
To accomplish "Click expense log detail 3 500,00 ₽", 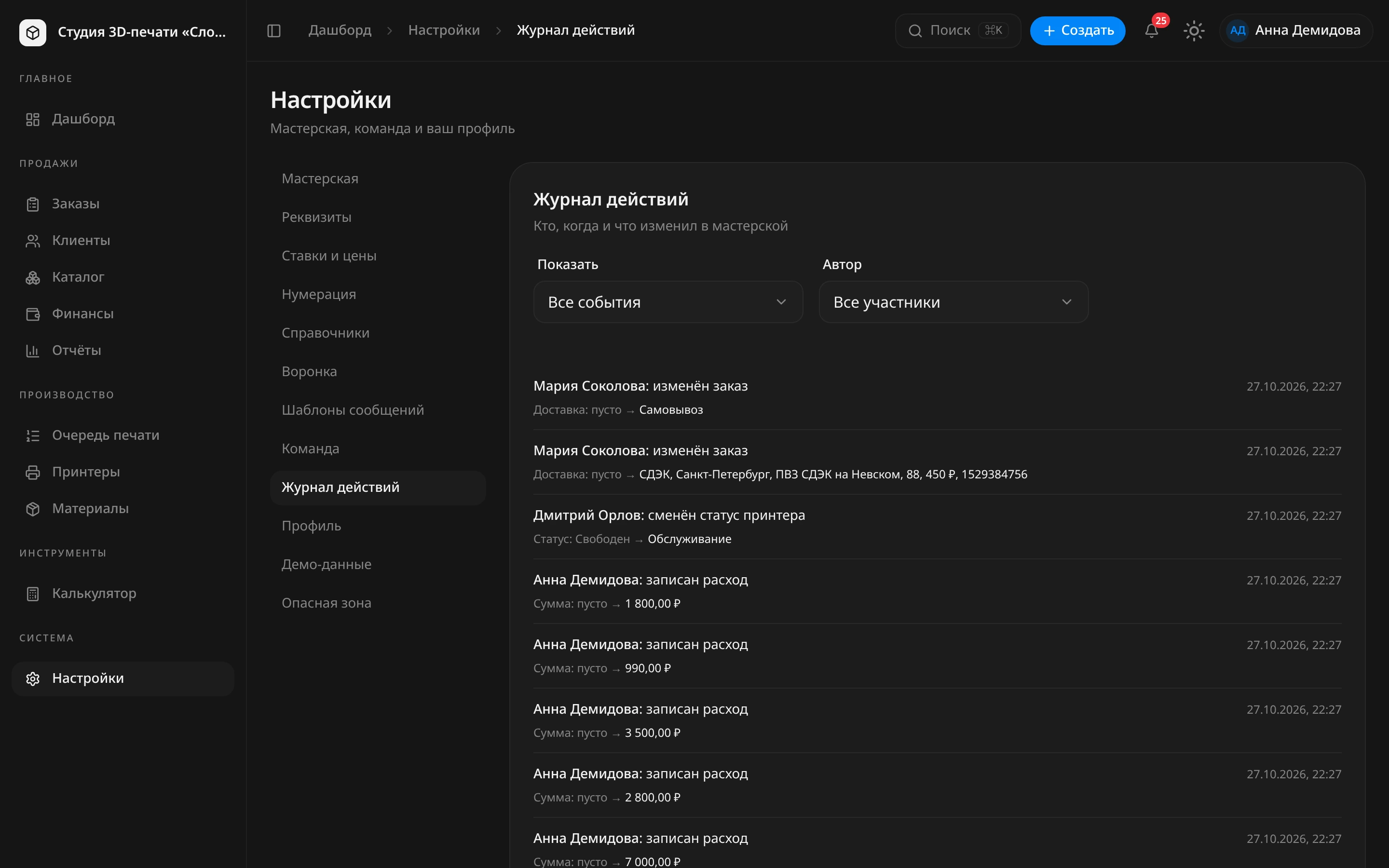I will click(x=607, y=733).
